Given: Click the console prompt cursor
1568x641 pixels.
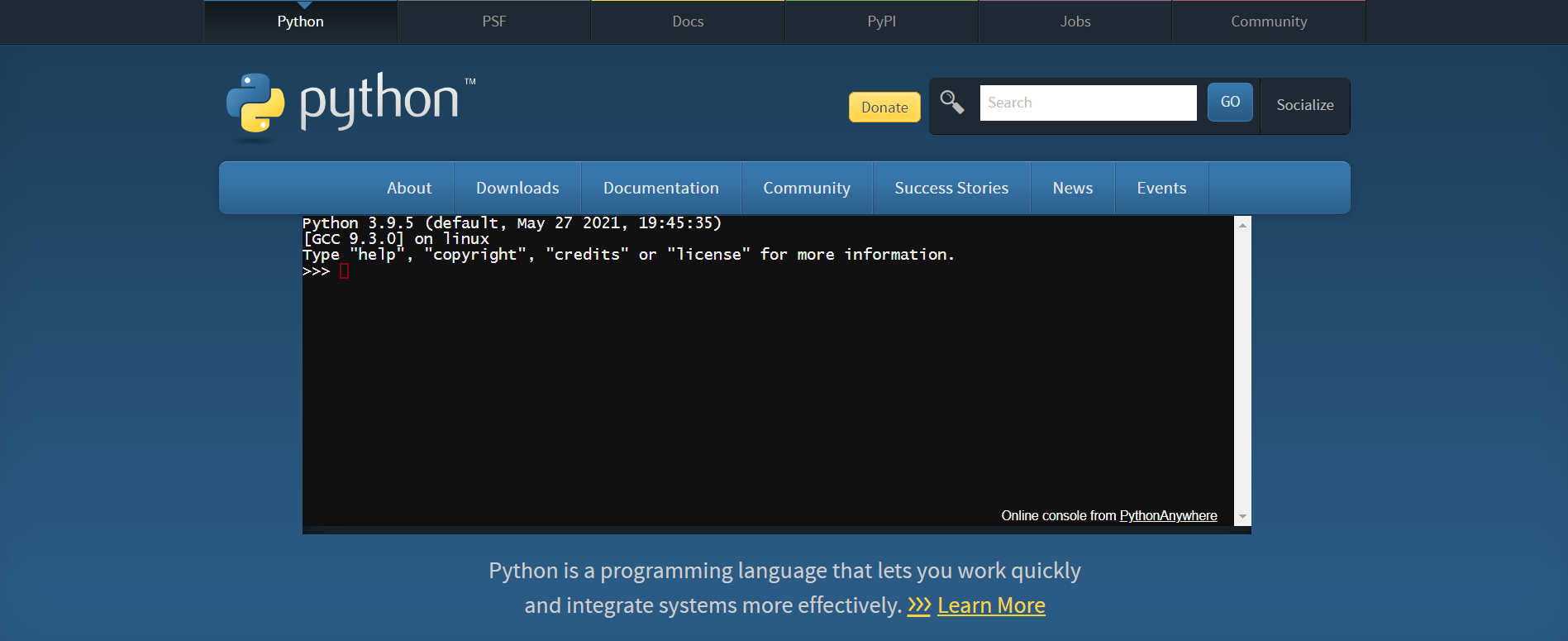Looking at the screenshot, I should (345, 271).
